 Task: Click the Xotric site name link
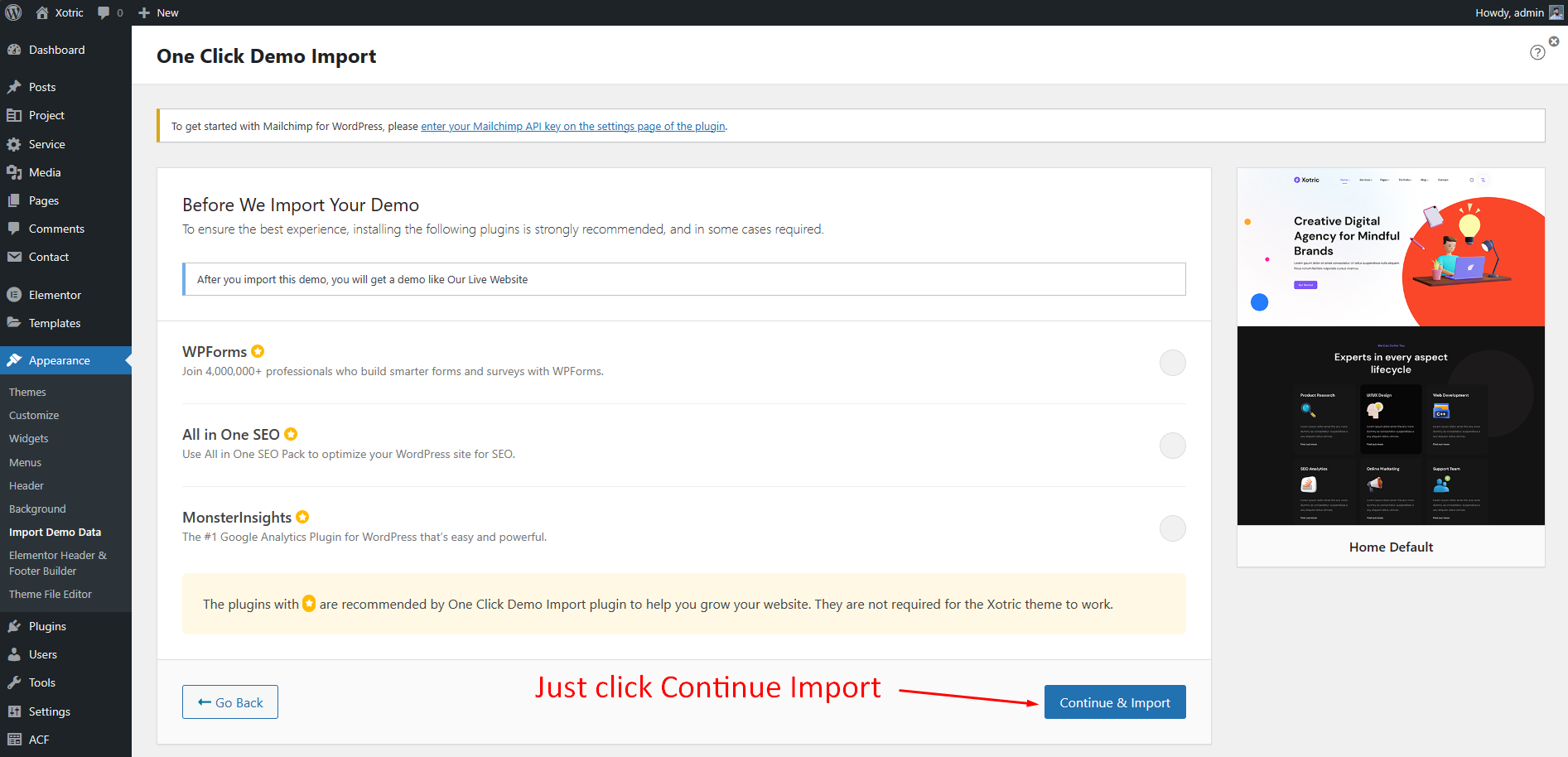(69, 12)
